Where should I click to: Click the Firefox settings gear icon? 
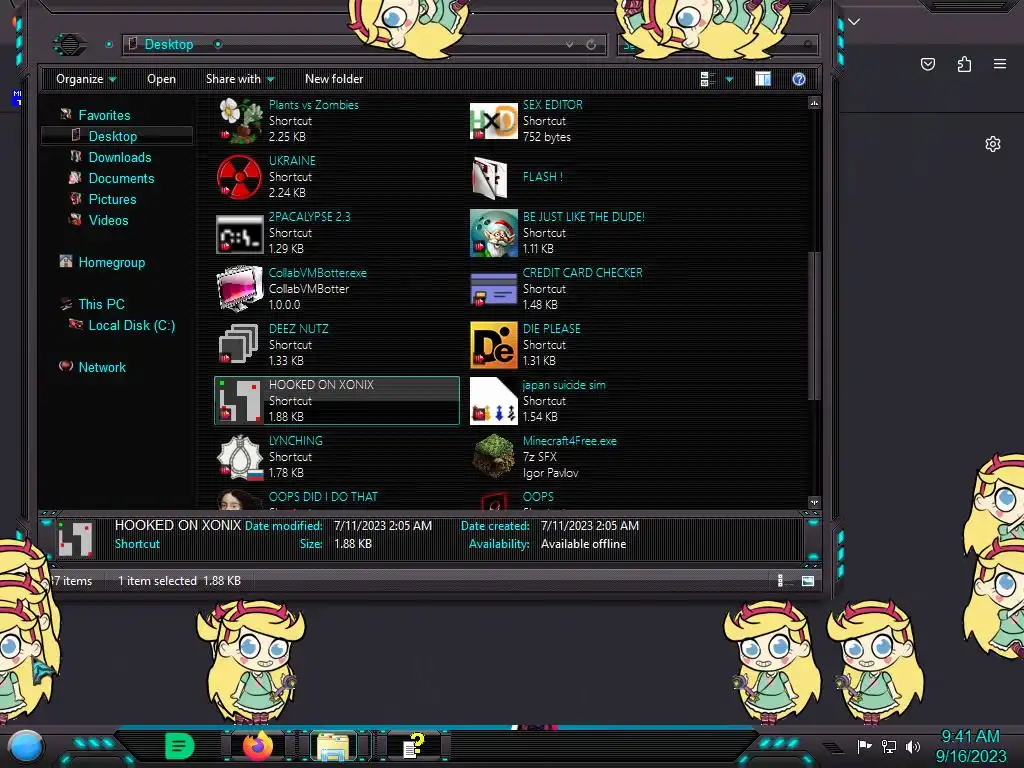[x=993, y=144]
